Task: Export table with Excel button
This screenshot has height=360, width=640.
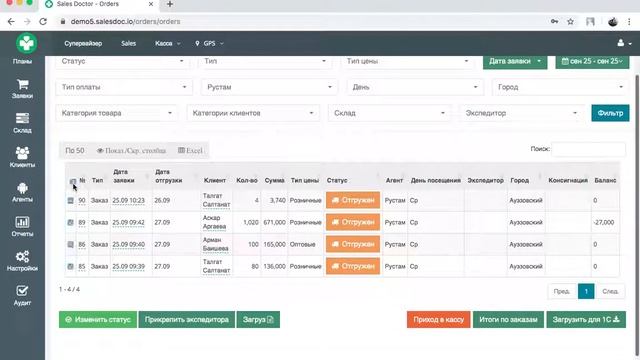Action: 190,151
